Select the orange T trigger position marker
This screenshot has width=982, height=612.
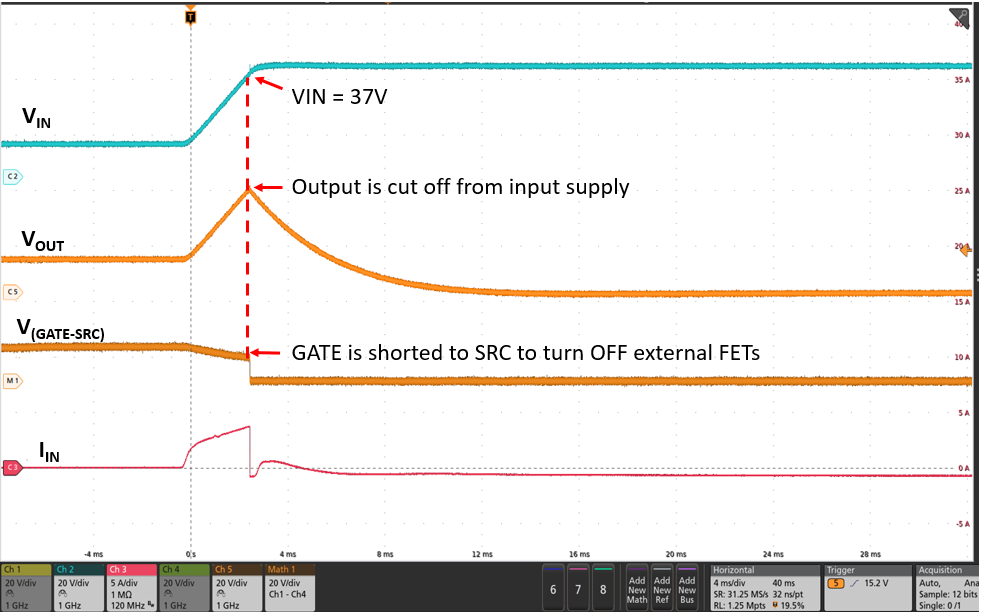(188, 17)
